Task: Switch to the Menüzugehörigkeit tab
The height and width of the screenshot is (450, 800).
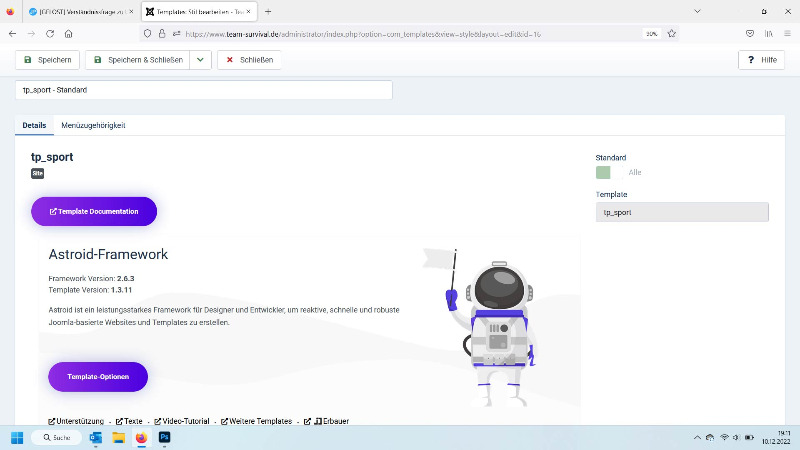Action: [x=93, y=125]
